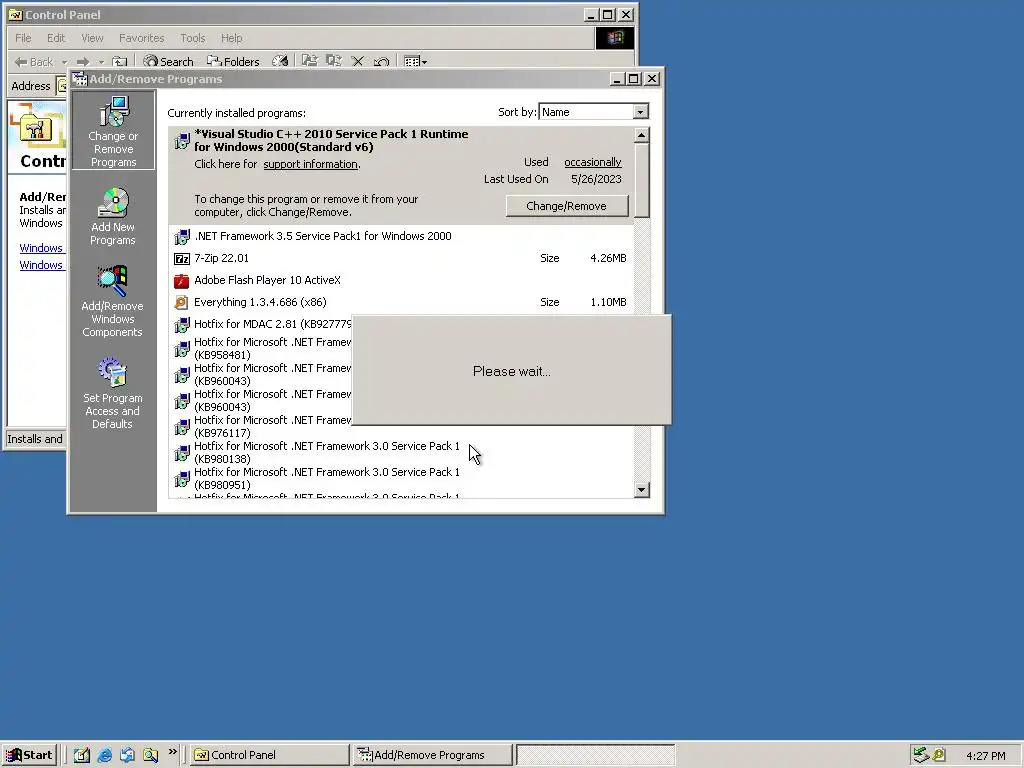Screen dimensions: 1024x768
Task: Click the Change/Remove button
Action: point(567,206)
